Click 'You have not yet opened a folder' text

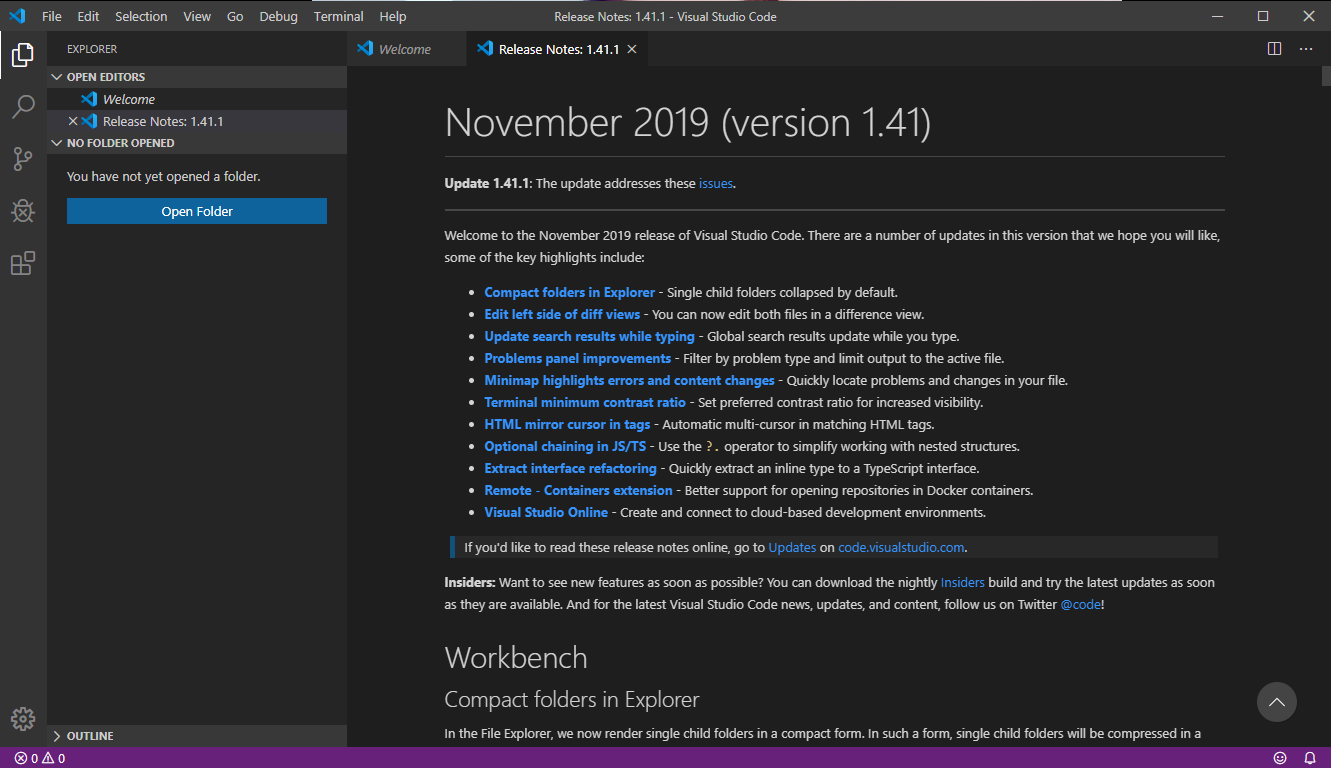click(x=163, y=176)
